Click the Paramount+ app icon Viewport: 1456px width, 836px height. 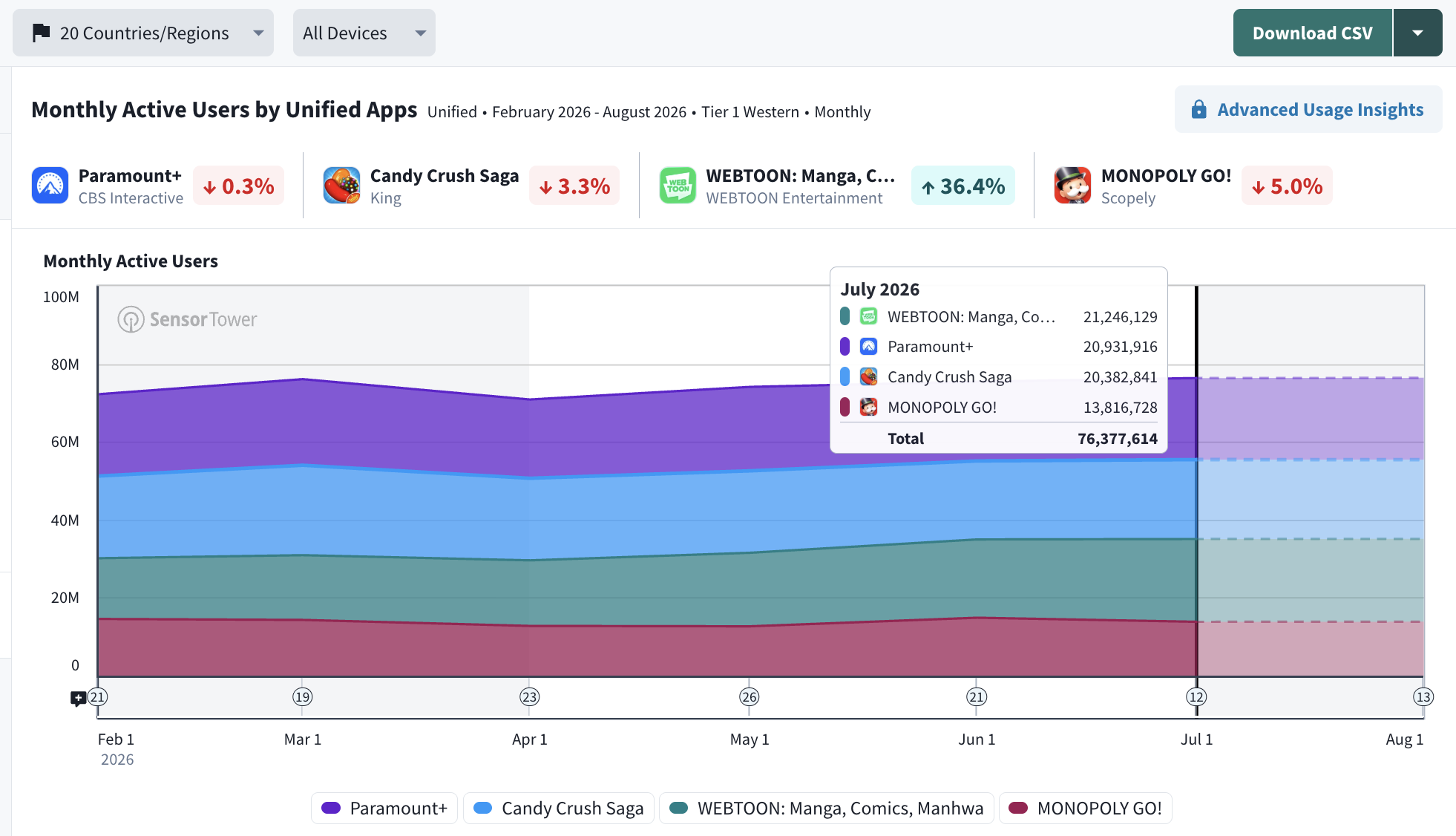[50, 186]
